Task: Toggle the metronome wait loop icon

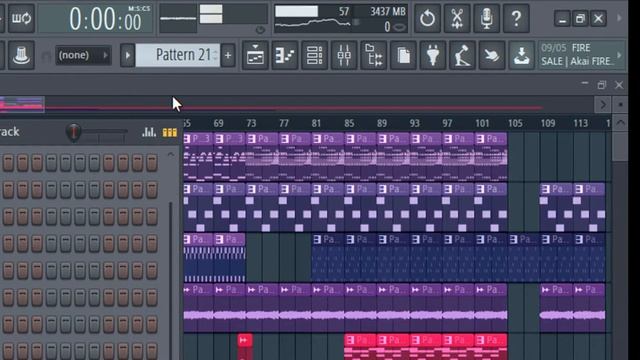Action: click(x=21, y=18)
